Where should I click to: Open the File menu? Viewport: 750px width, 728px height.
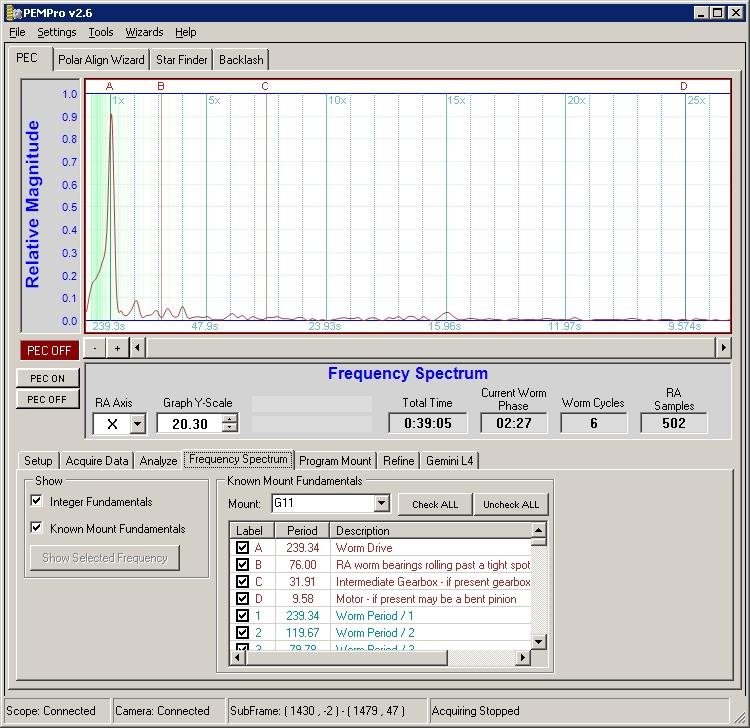tap(17, 32)
